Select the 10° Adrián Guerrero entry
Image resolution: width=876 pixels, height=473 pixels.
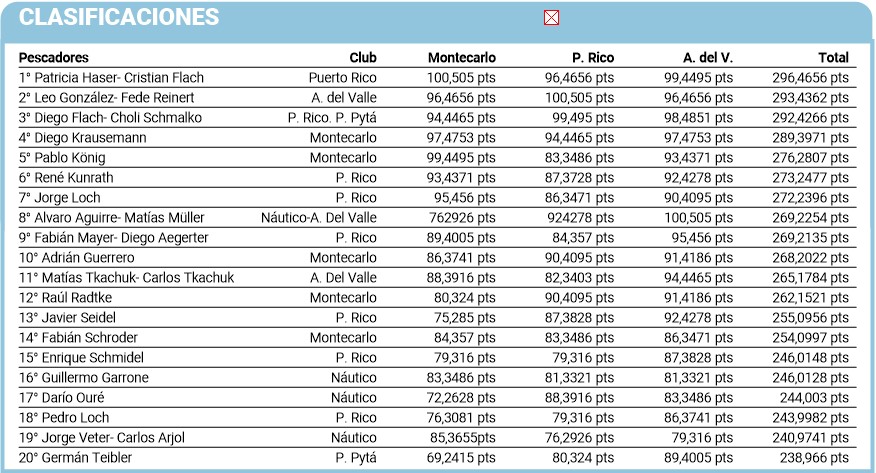pyautogui.click(x=78, y=258)
